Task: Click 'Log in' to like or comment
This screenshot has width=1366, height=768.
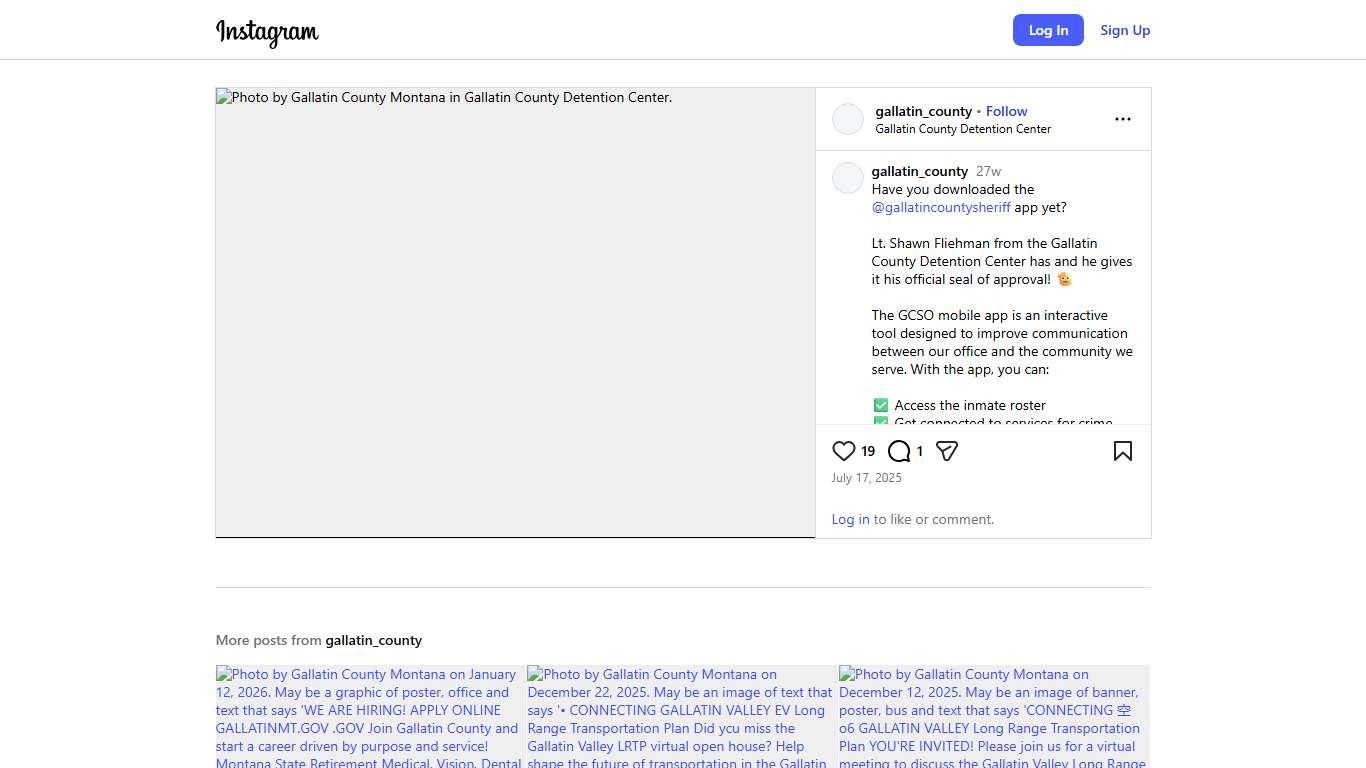Action: point(850,519)
